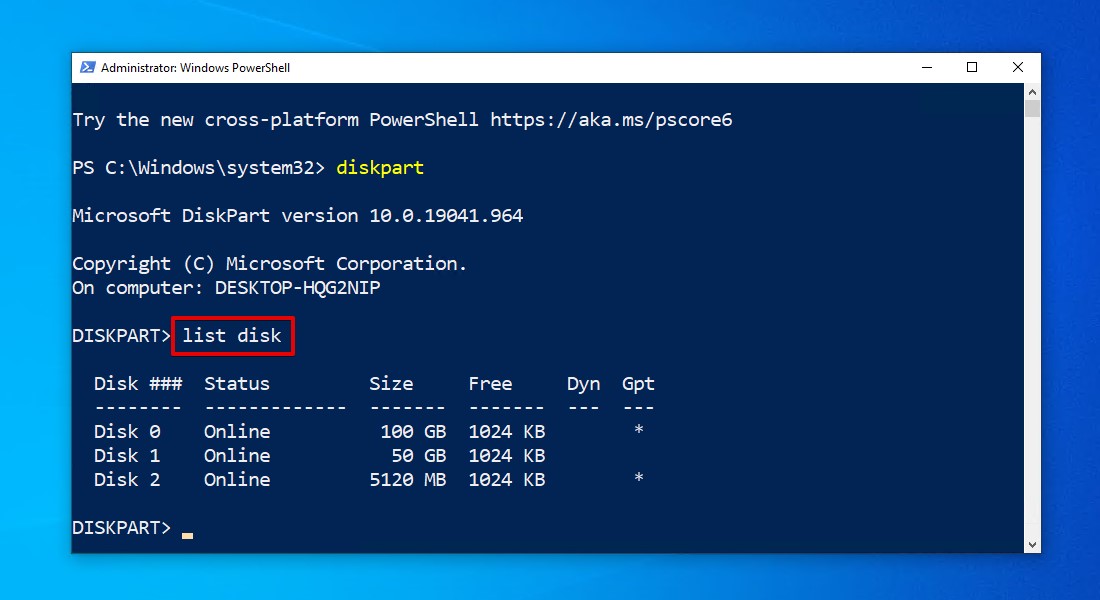
Task: Click the 'Status' column header
Action: 237,384
